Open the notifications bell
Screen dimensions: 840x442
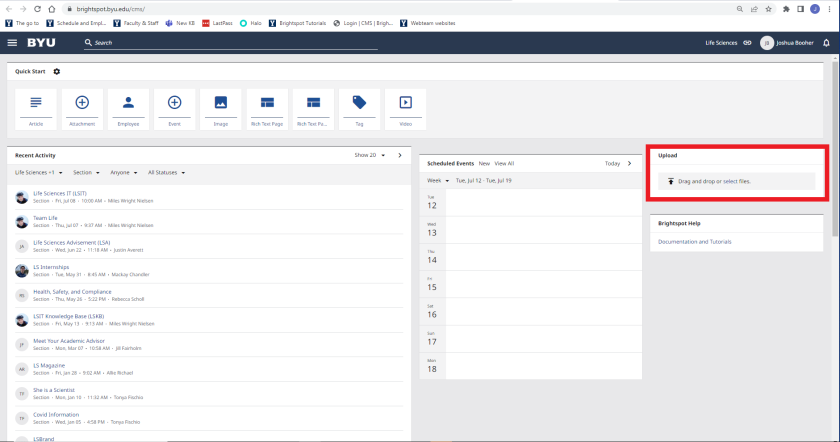(826, 43)
